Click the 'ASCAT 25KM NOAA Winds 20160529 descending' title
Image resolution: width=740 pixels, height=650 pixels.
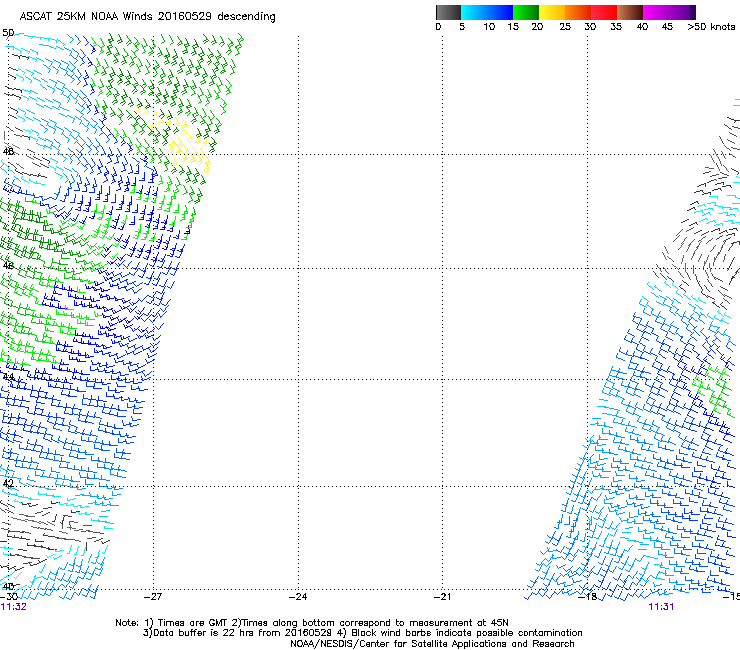pos(147,17)
